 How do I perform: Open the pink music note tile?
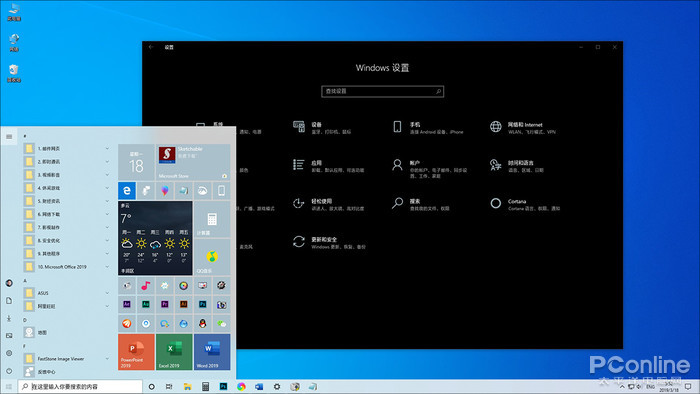coord(146,286)
